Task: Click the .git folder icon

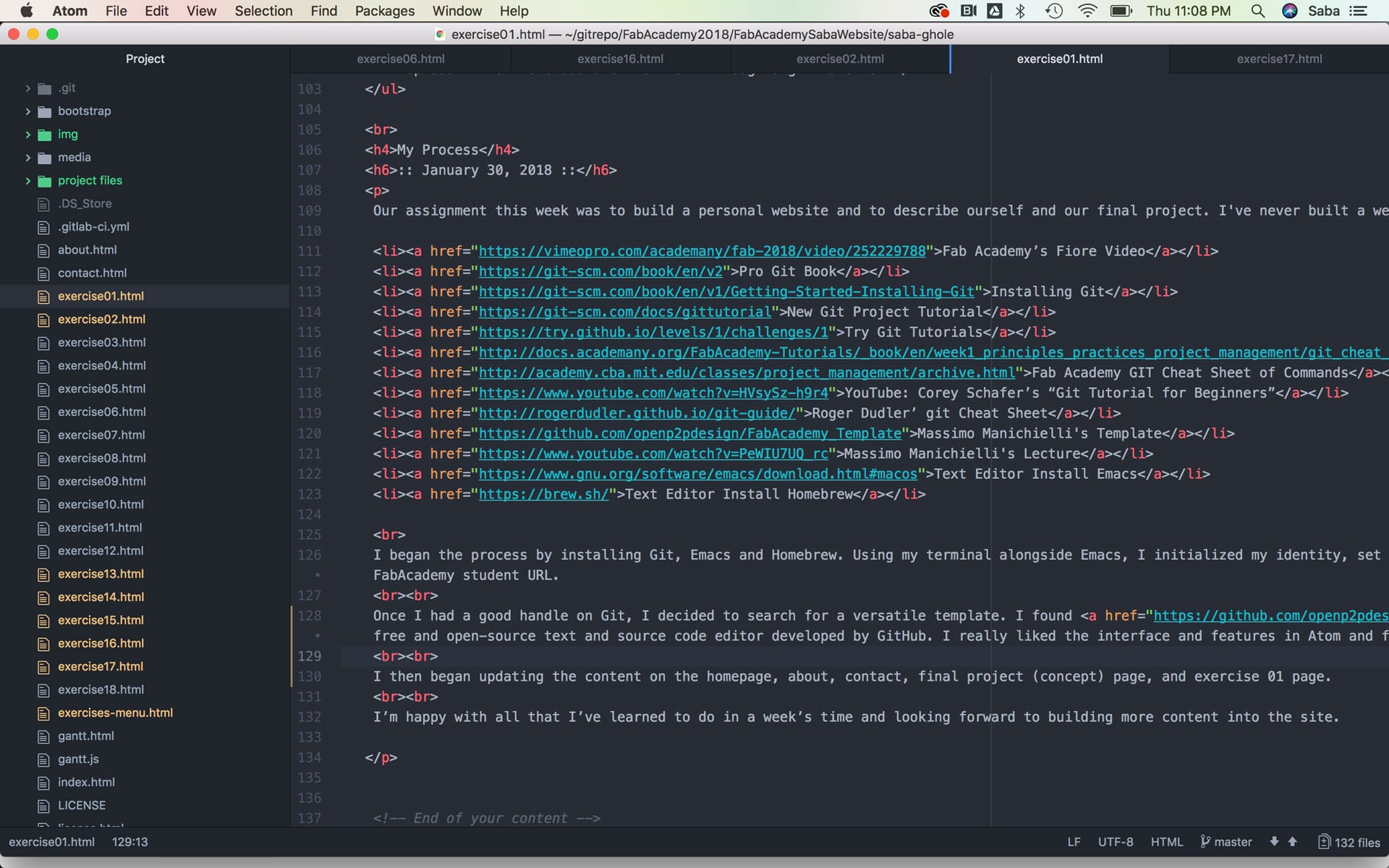Action: click(44, 88)
